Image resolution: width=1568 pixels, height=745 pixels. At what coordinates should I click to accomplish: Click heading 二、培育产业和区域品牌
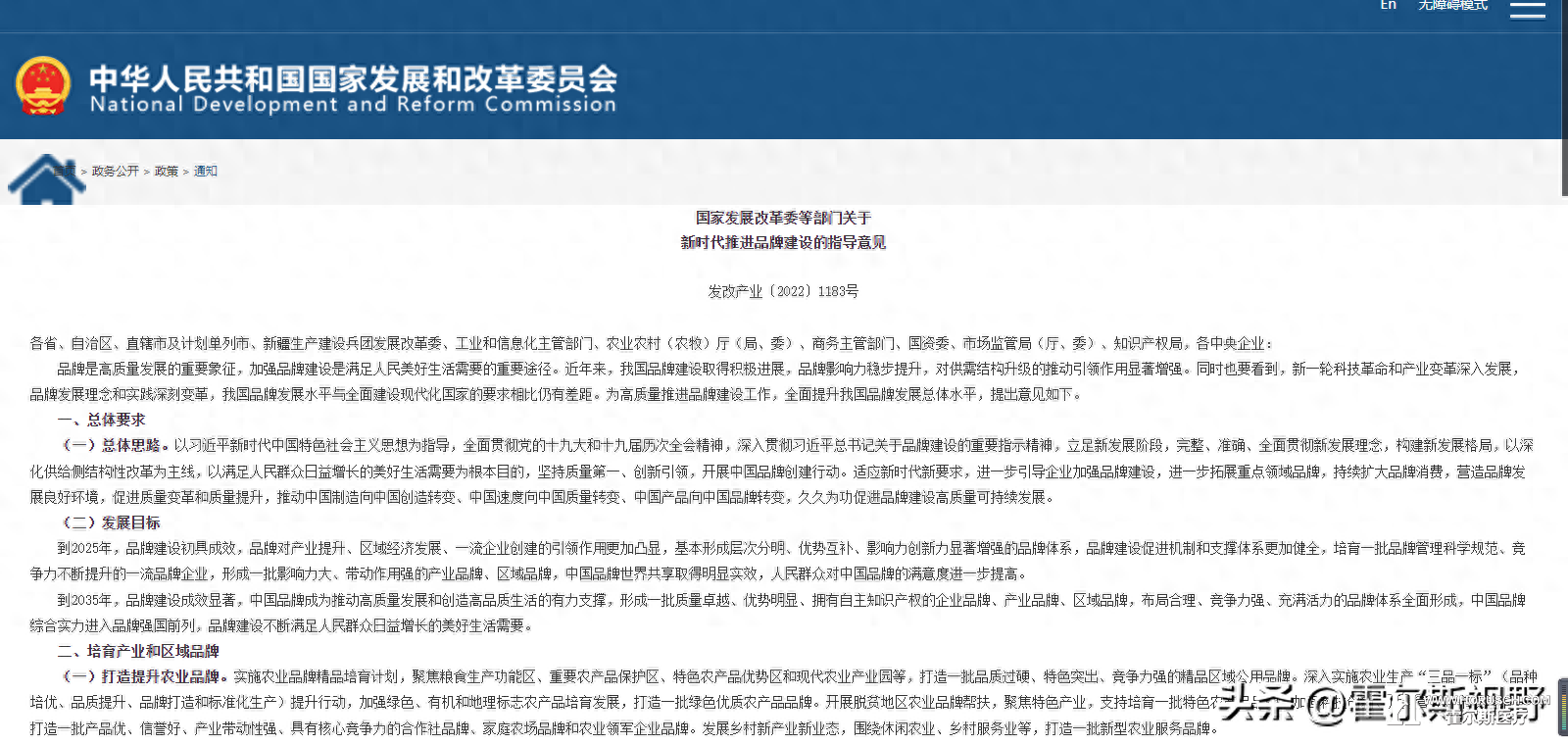coord(138,651)
